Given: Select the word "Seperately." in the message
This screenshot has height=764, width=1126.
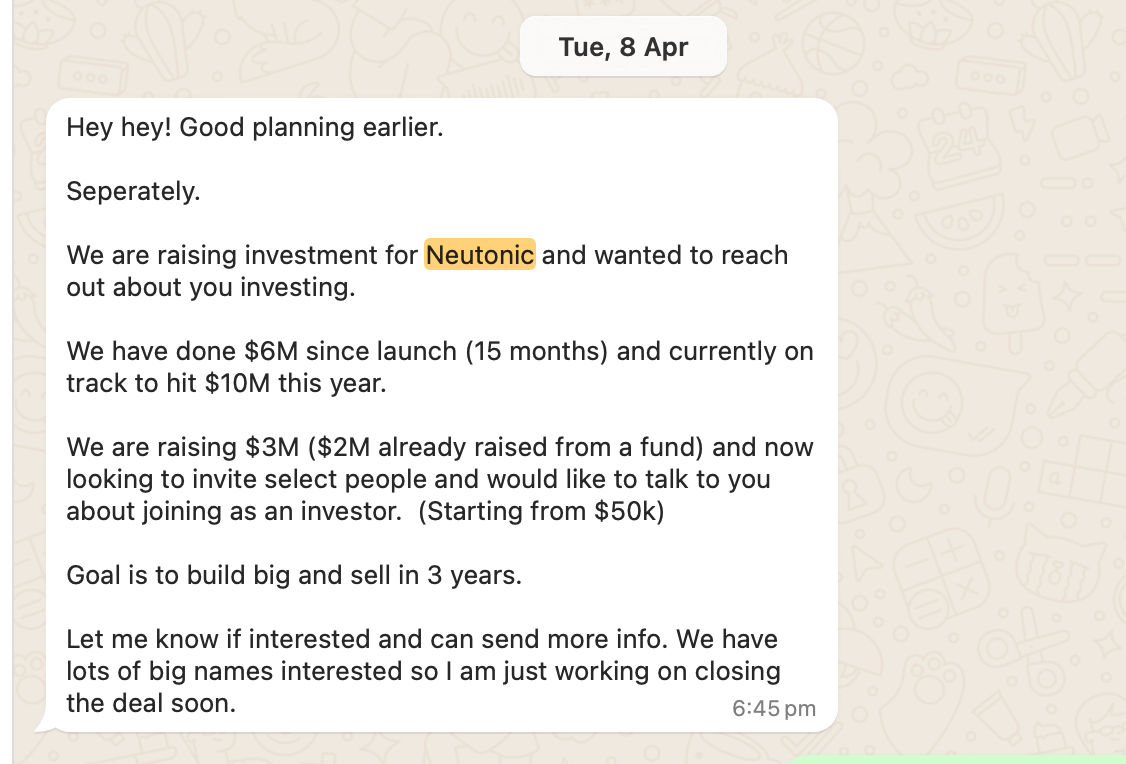Looking at the screenshot, I should click(x=133, y=191).
